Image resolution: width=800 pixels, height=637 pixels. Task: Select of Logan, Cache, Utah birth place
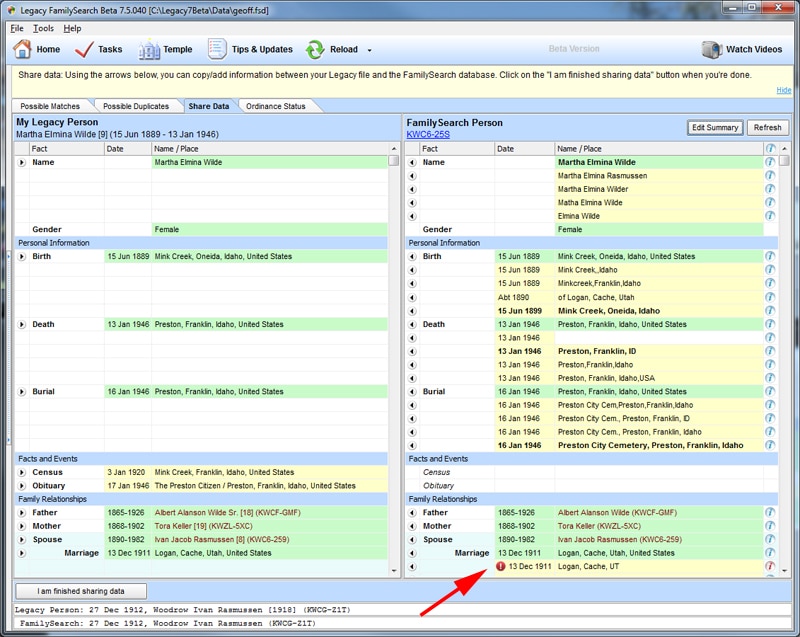tap(596, 297)
